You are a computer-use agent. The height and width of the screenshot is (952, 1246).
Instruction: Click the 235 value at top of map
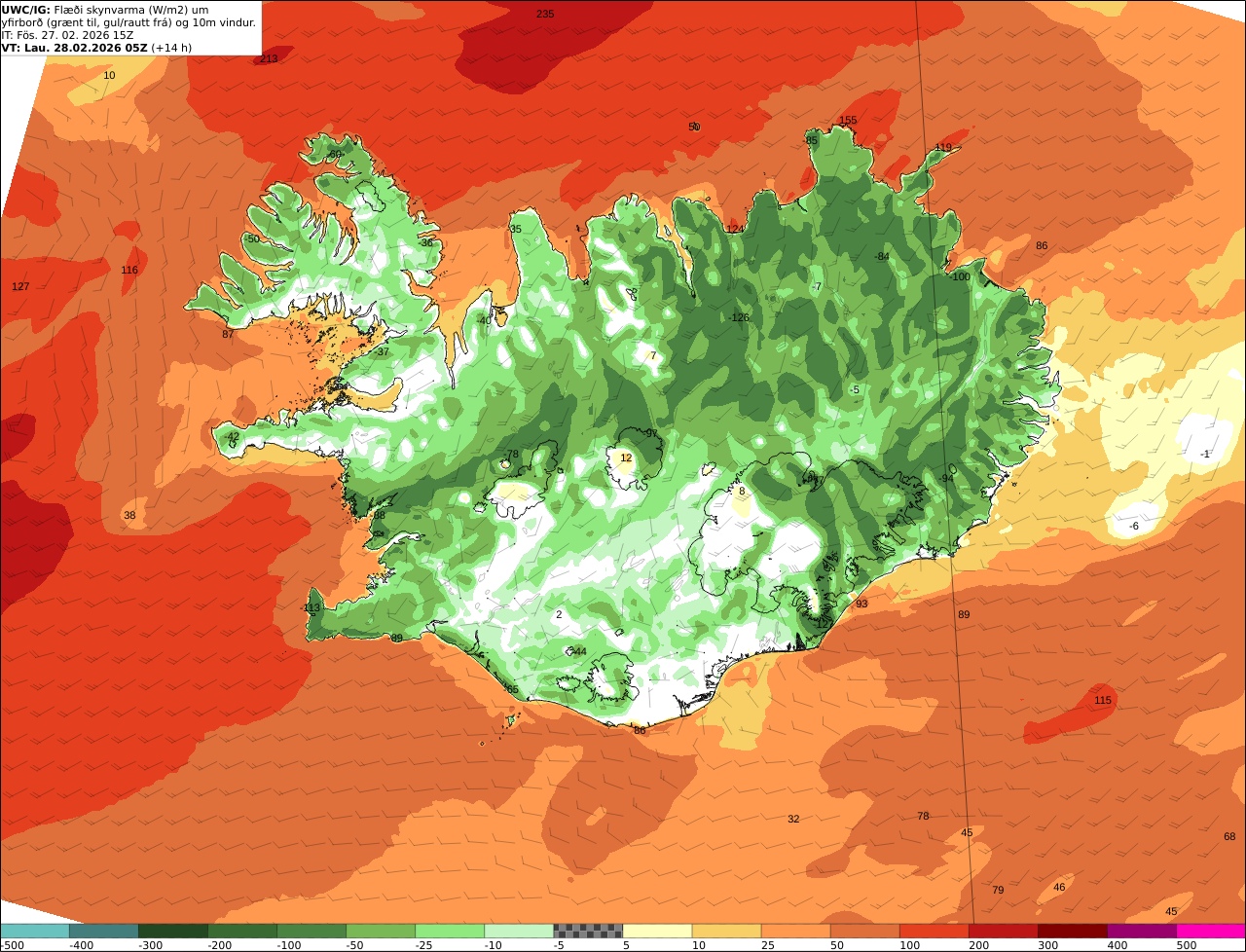545,14
